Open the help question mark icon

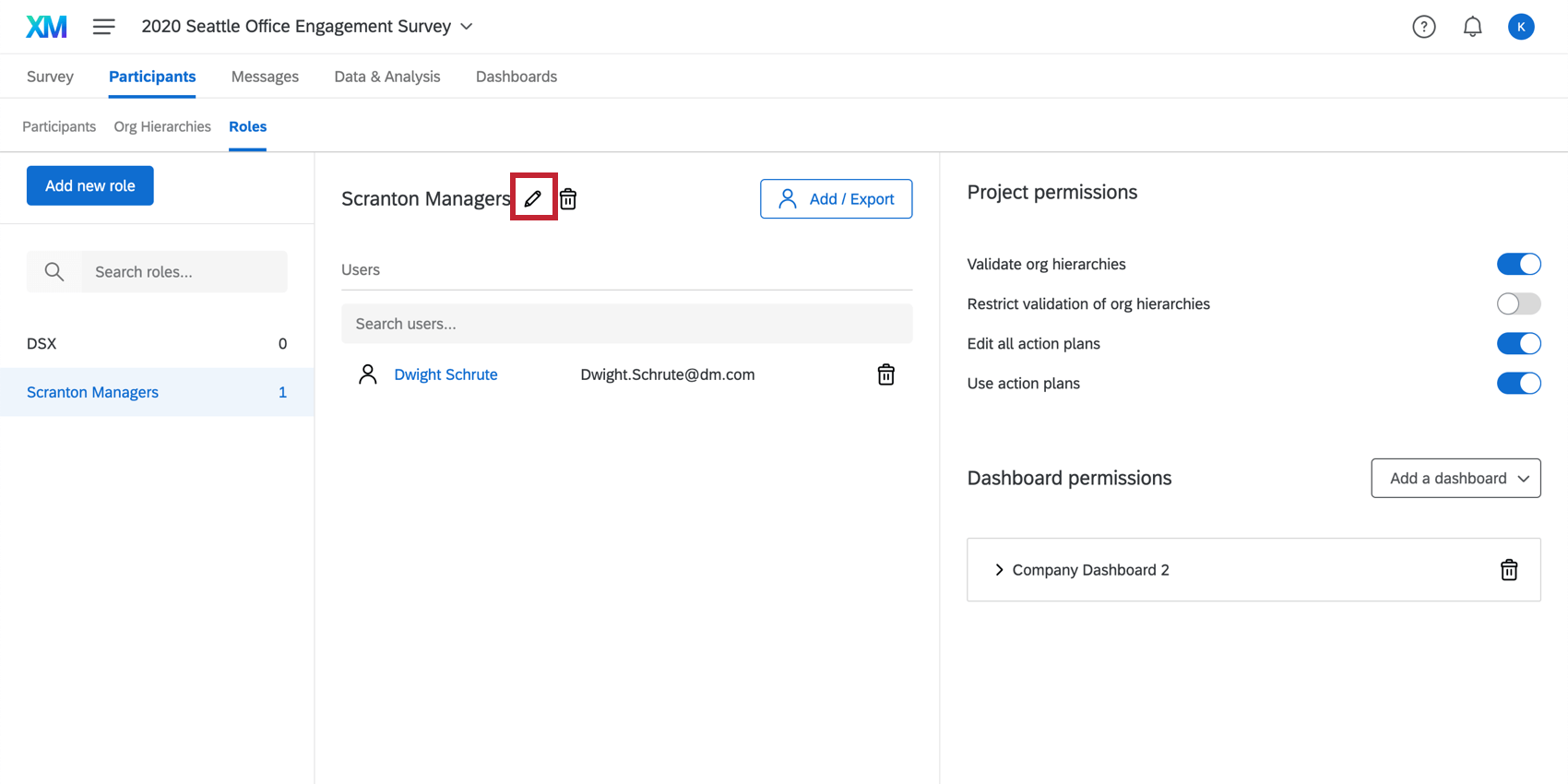[1423, 27]
